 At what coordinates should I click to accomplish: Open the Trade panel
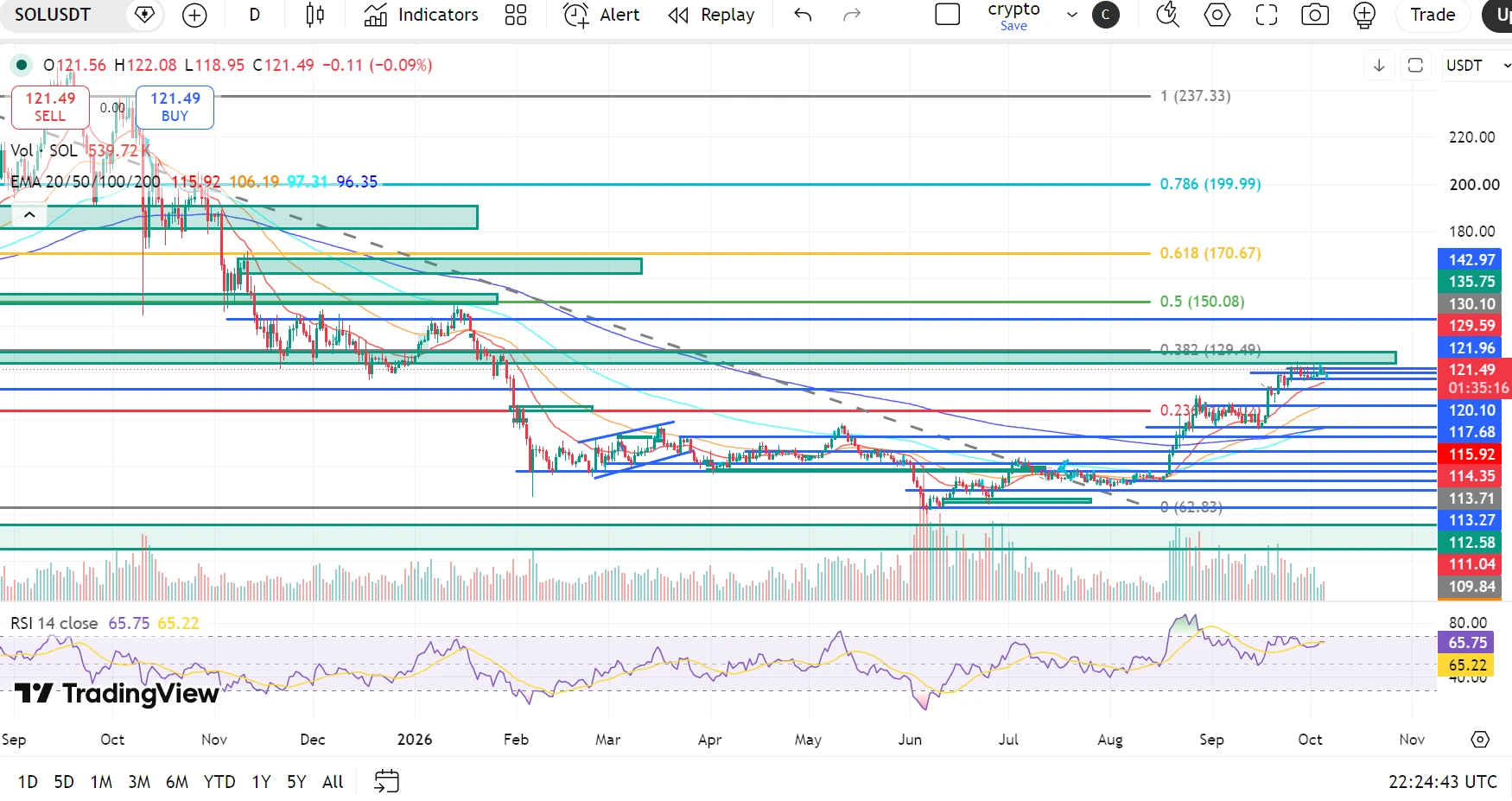coord(1433,15)
